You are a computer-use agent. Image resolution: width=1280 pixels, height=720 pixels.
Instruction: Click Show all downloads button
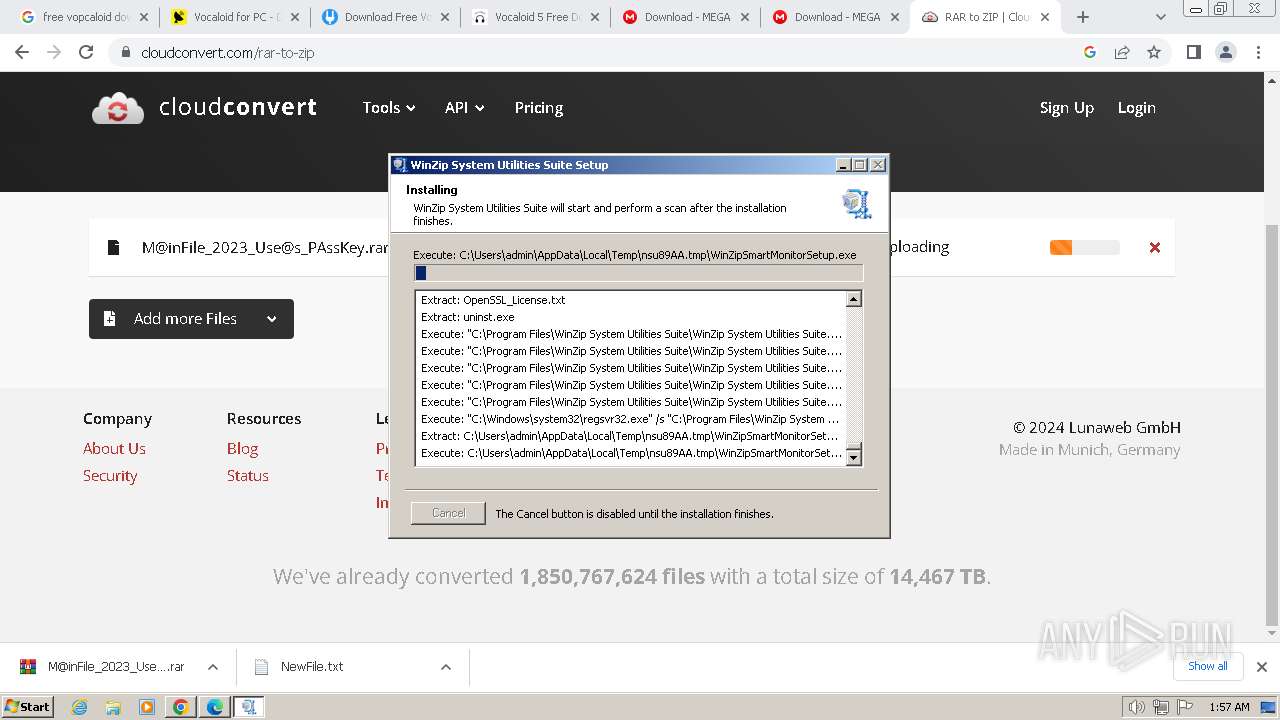click(x=1207, y=666)
